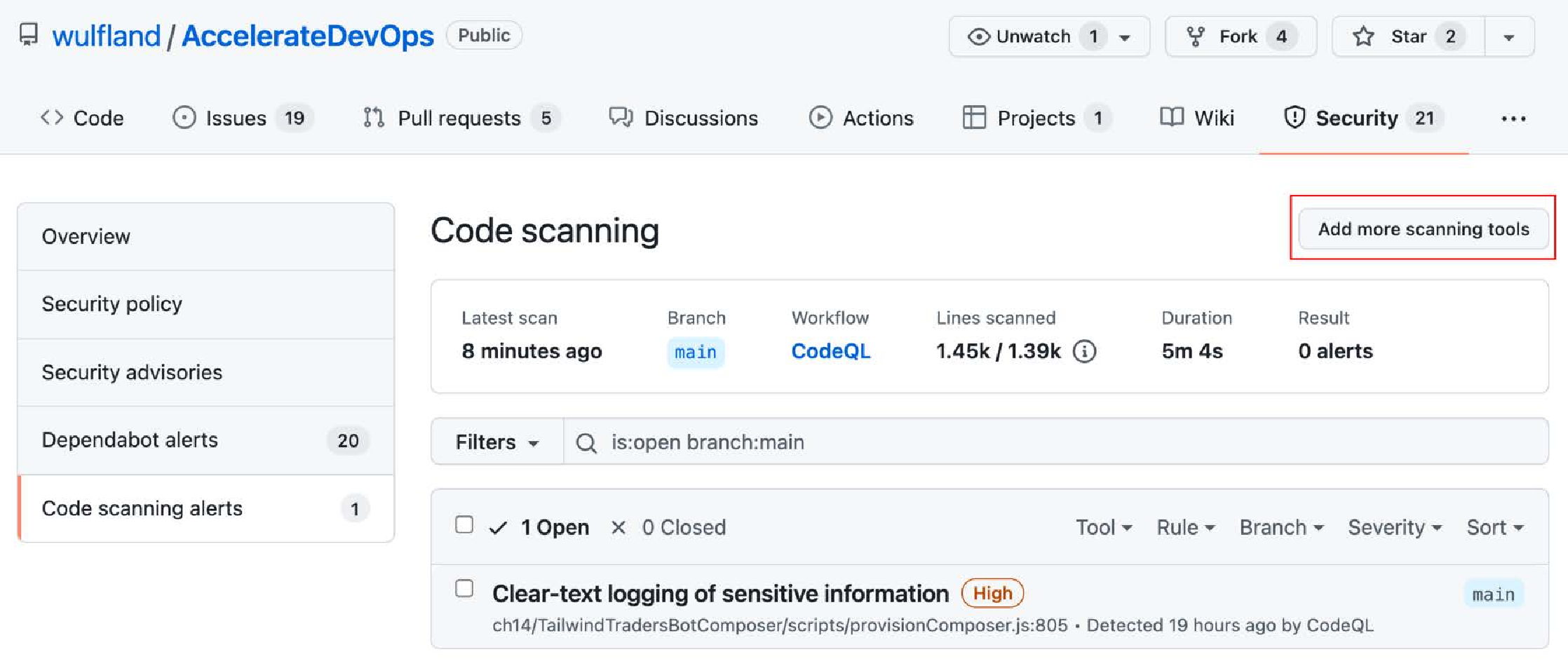
Task: Go to the Discussions tab
Action: point(684,118)
